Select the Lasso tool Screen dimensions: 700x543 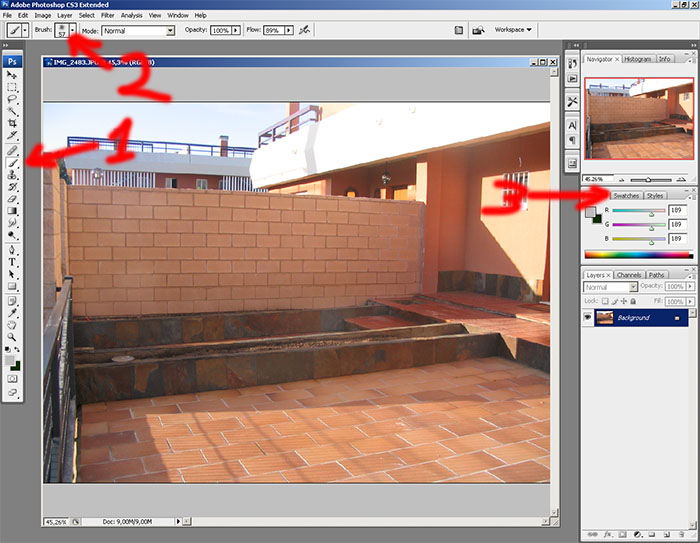click(x=12, y=99)
